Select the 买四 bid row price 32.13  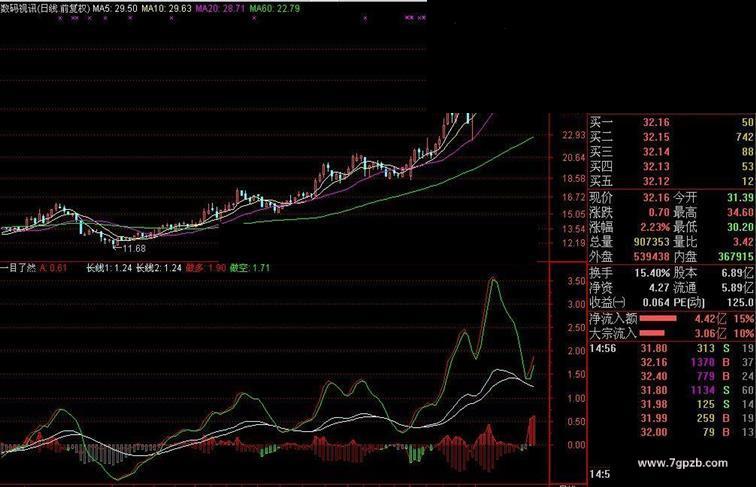(x=656, y=167)
